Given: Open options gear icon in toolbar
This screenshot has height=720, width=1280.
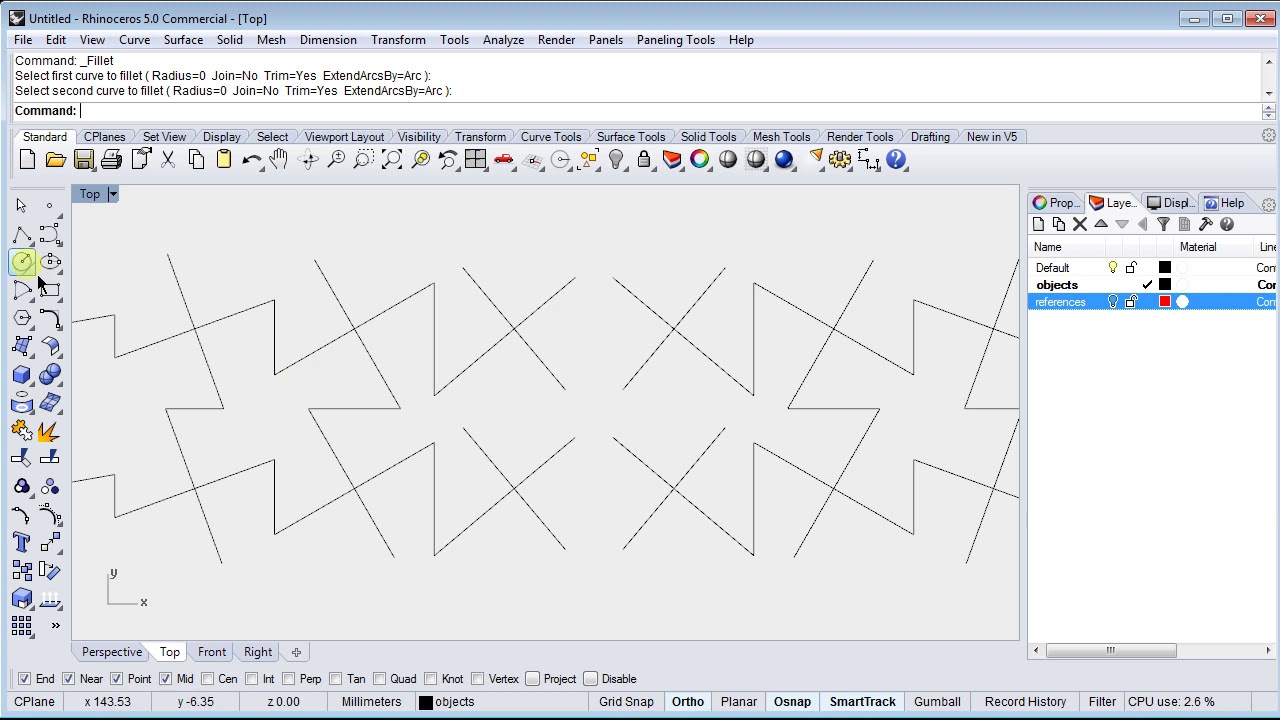Looking at the screenshot, I should [840, 160].
